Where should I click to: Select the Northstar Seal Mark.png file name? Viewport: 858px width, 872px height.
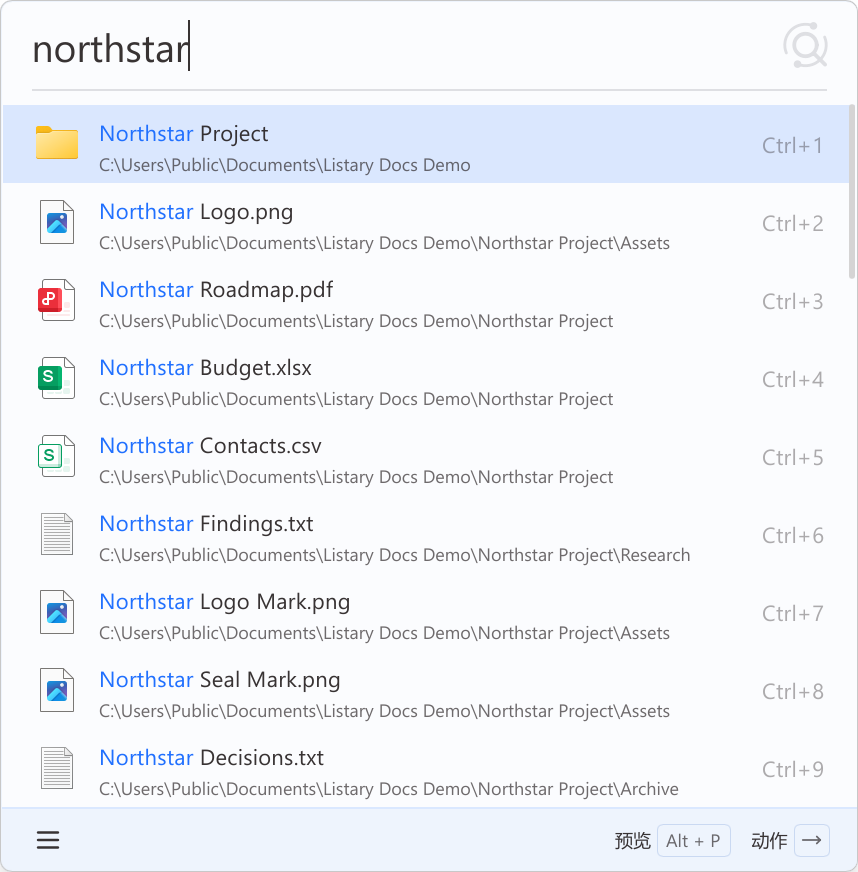tap(220, 680)
